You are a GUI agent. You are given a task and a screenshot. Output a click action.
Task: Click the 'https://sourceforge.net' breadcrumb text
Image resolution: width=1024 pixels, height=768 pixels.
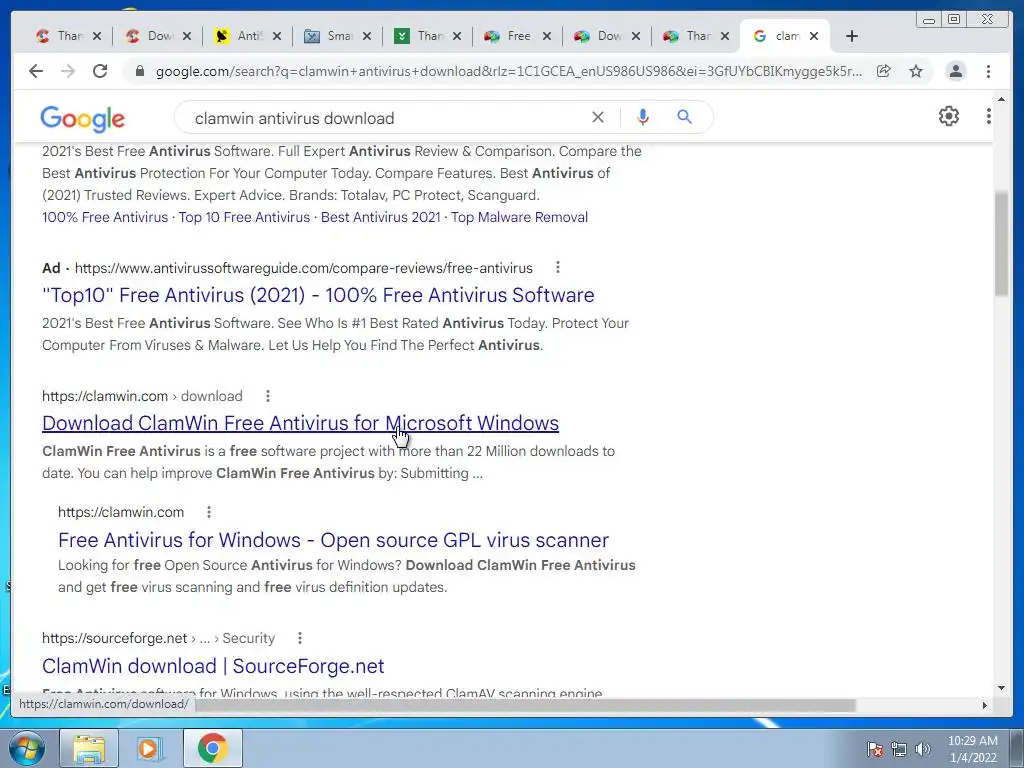114,638
